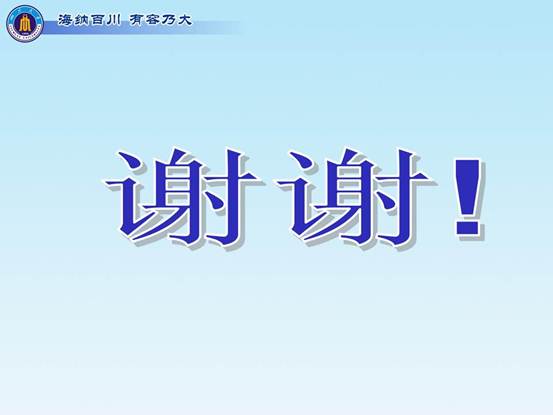Select the character 容 in the header motto
553x415 pixels.
[153, 20]
